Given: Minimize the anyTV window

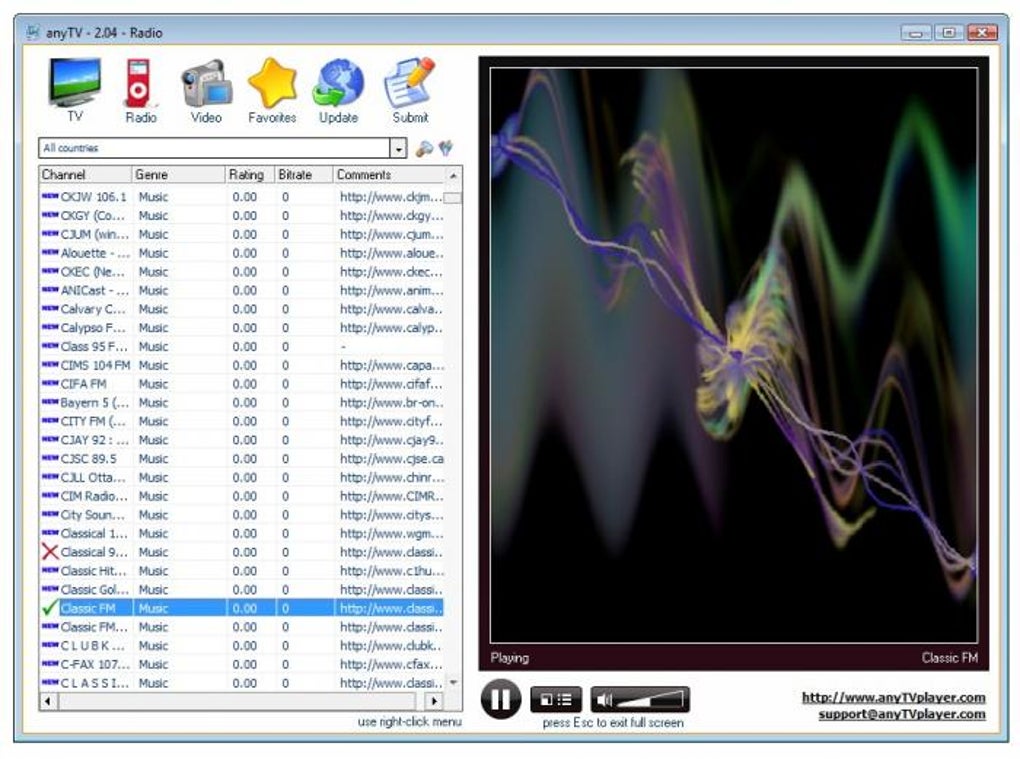Looking at the screenshot, I should coord(916,33).
